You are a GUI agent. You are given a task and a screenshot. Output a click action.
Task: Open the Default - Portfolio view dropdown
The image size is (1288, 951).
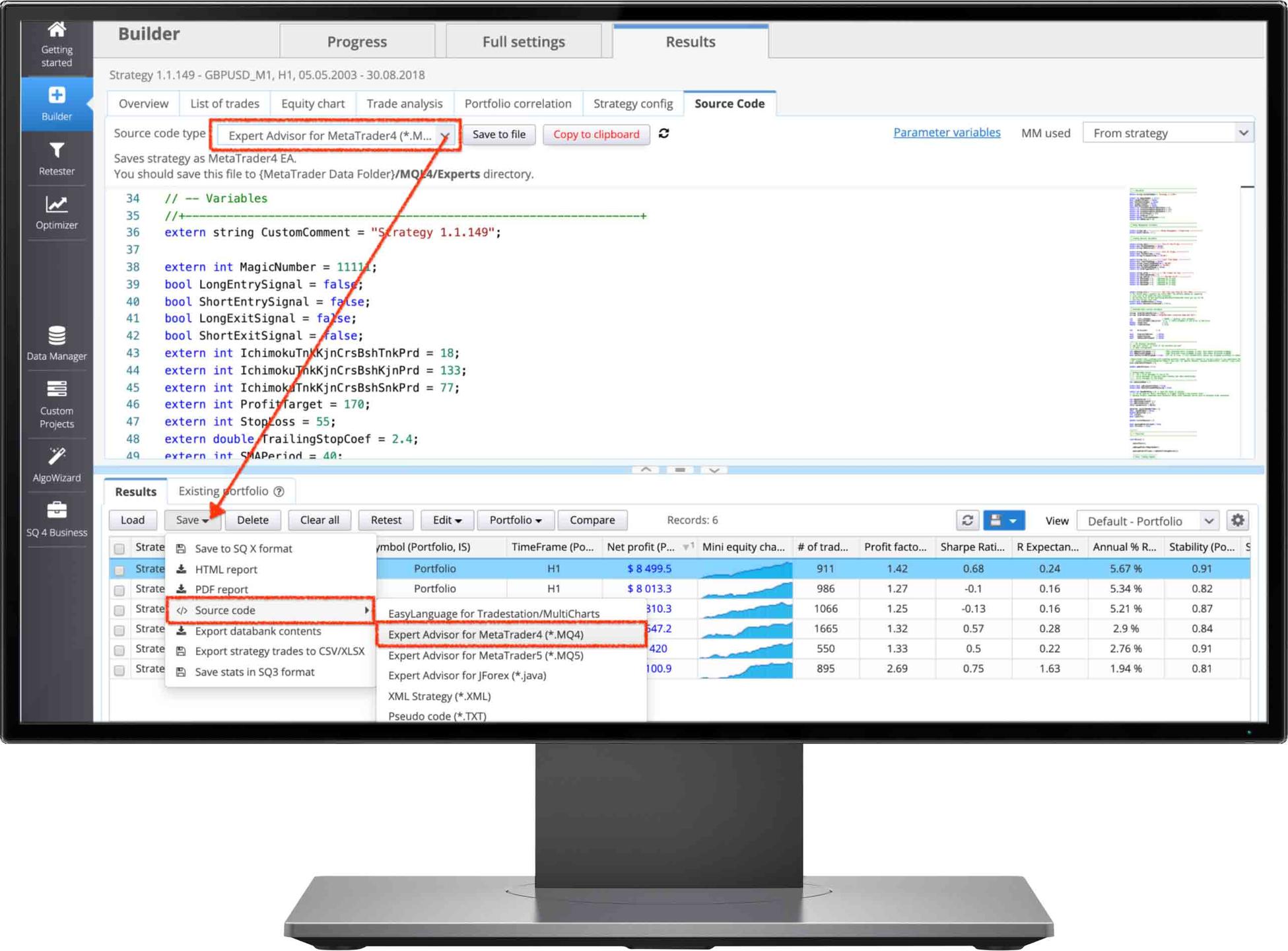point(1150,520)
